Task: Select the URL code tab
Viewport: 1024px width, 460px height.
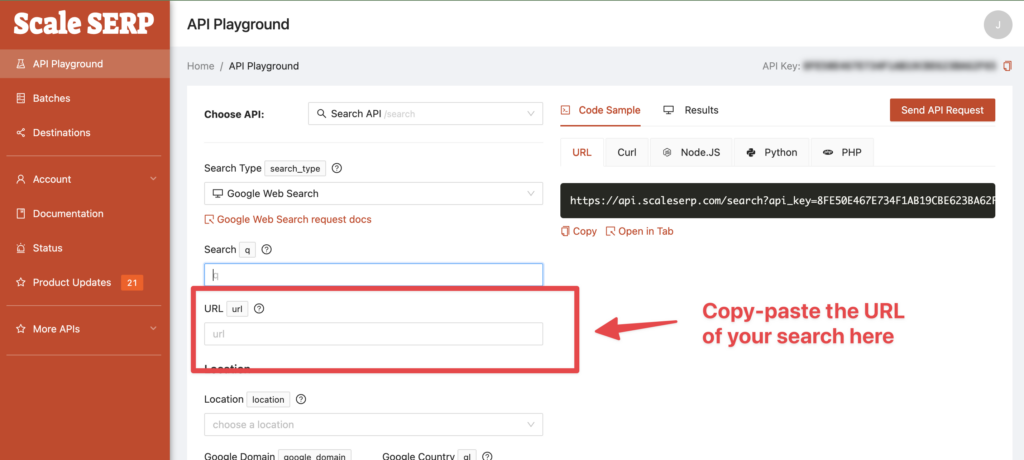Action: [582, 152]
